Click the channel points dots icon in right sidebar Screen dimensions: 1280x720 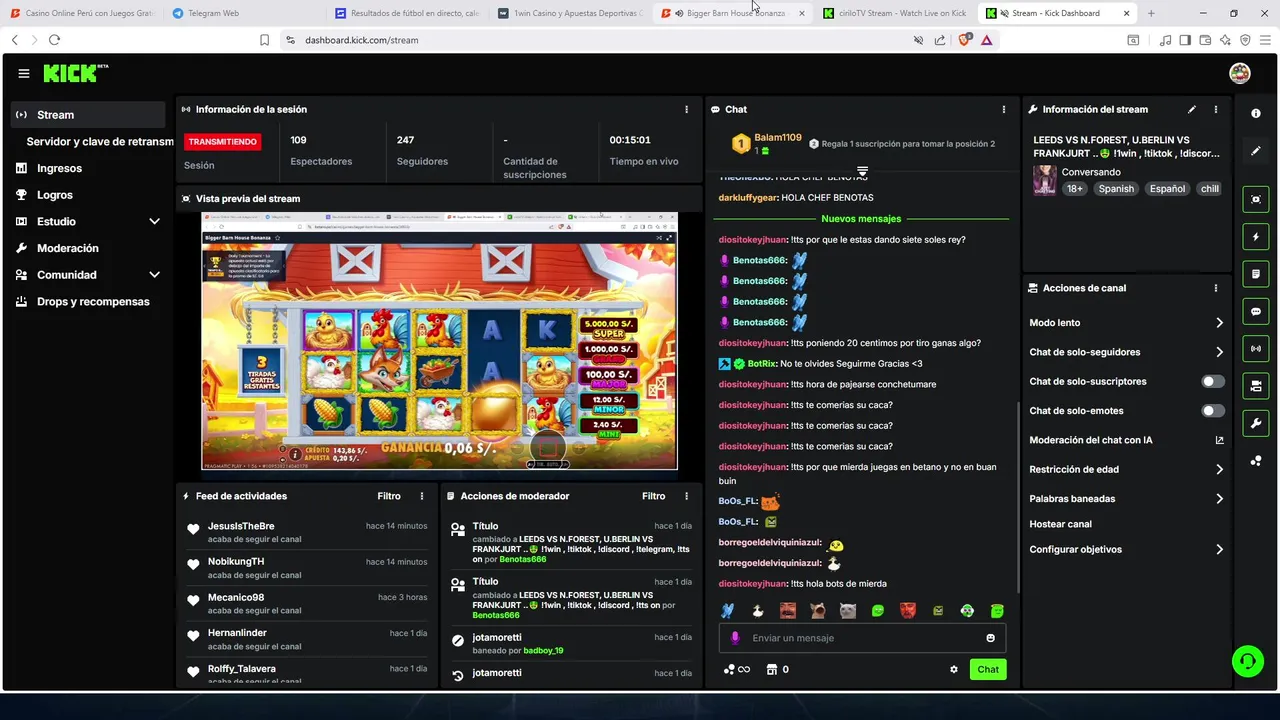[1256, 461]
